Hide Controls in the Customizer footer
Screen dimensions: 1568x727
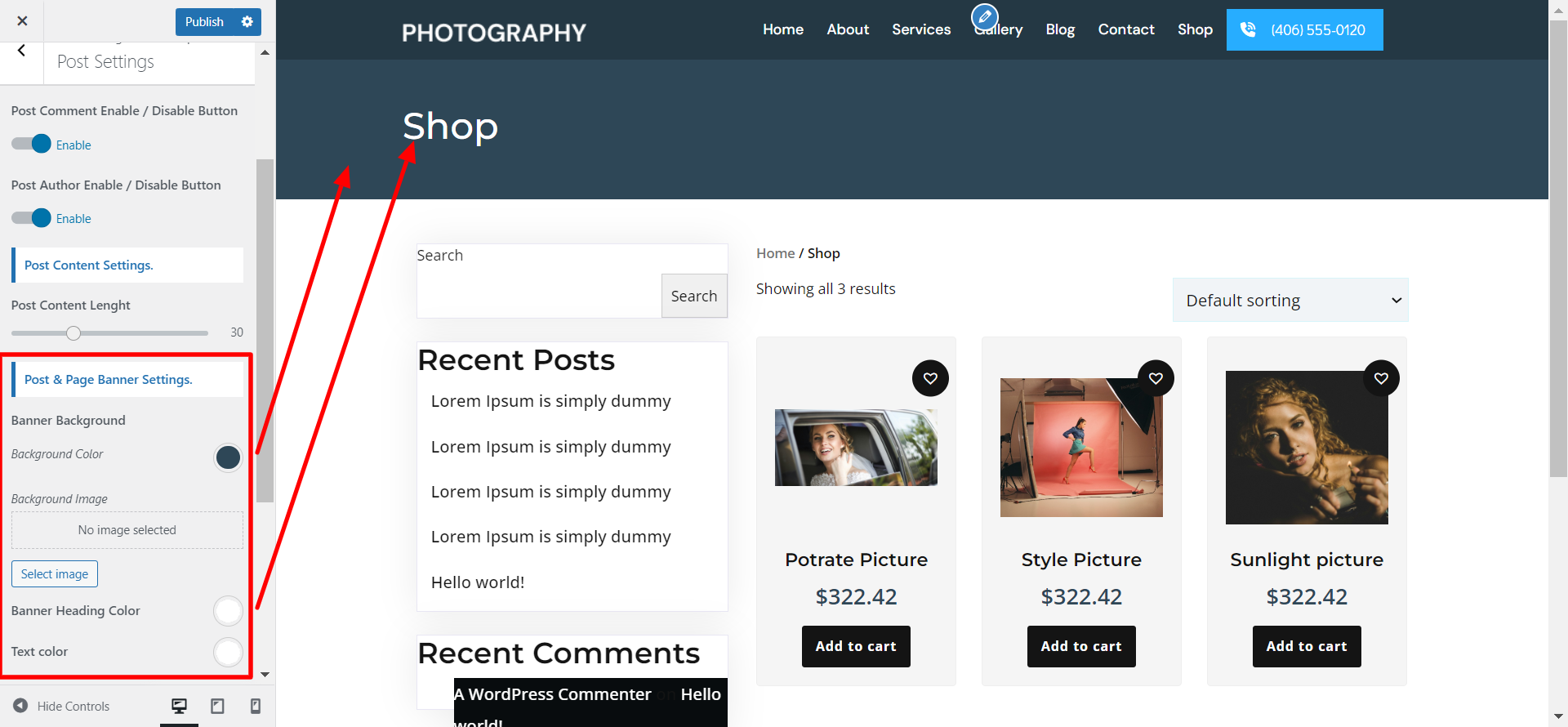pyautogui.click(x=62, y=706)
